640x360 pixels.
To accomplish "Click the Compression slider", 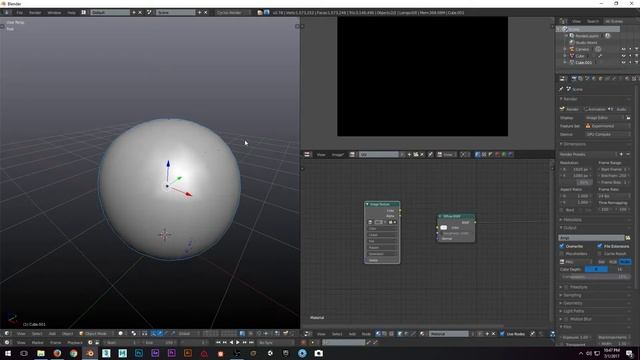I will tap(595, 277).
